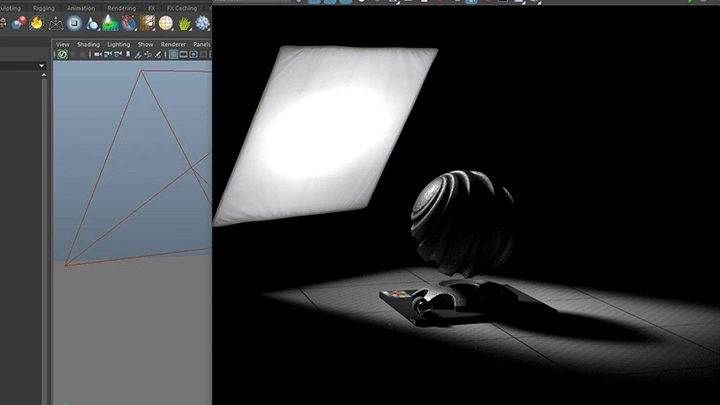Click the fire effect shelf icon

click(x=37, y=23)
